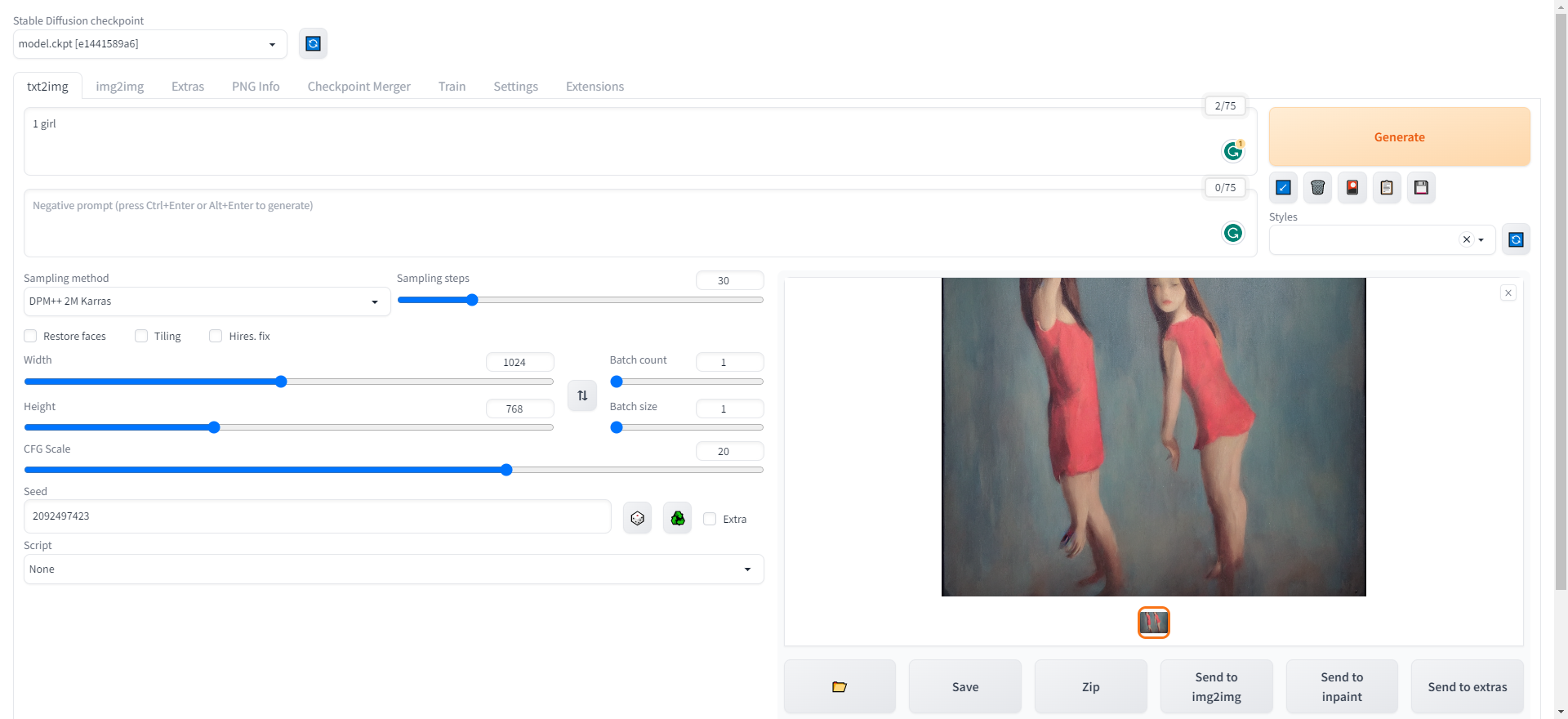Click the dice icon to randomize seed
The image size is (1568, 719).
pyautogui.click(x=637, y=518)
